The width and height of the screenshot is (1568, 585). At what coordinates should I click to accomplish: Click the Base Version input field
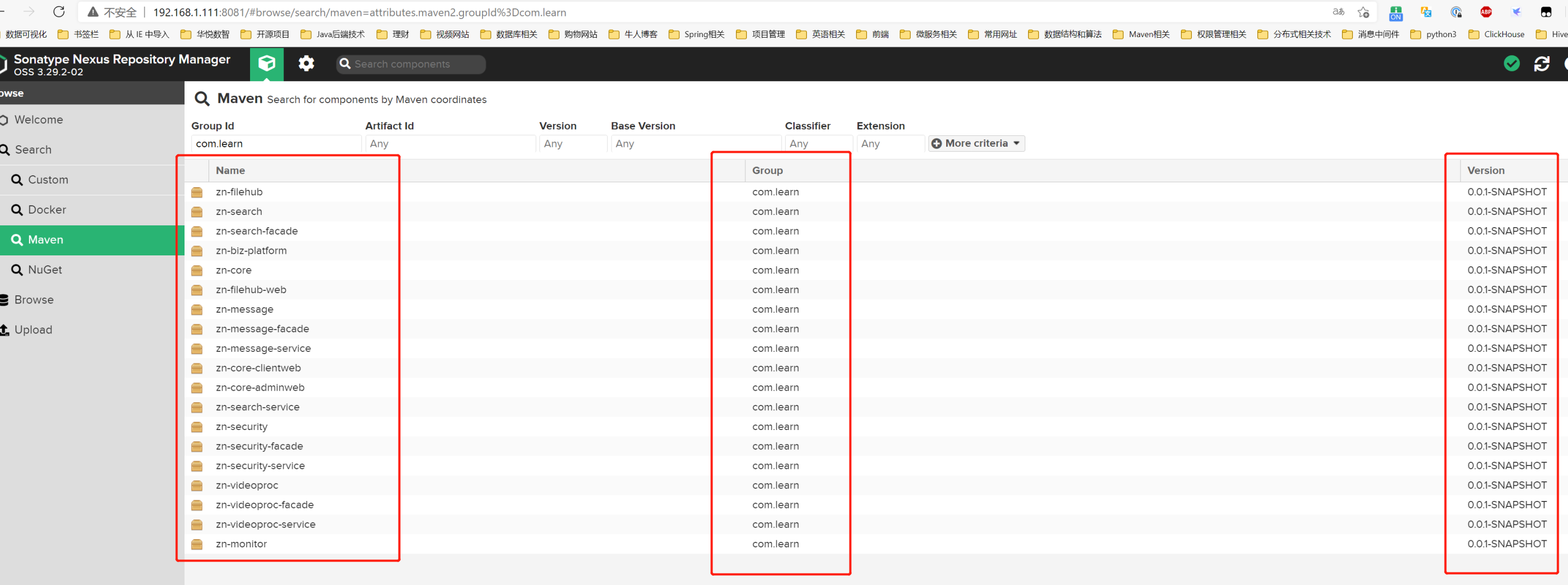tap(696, 144)
